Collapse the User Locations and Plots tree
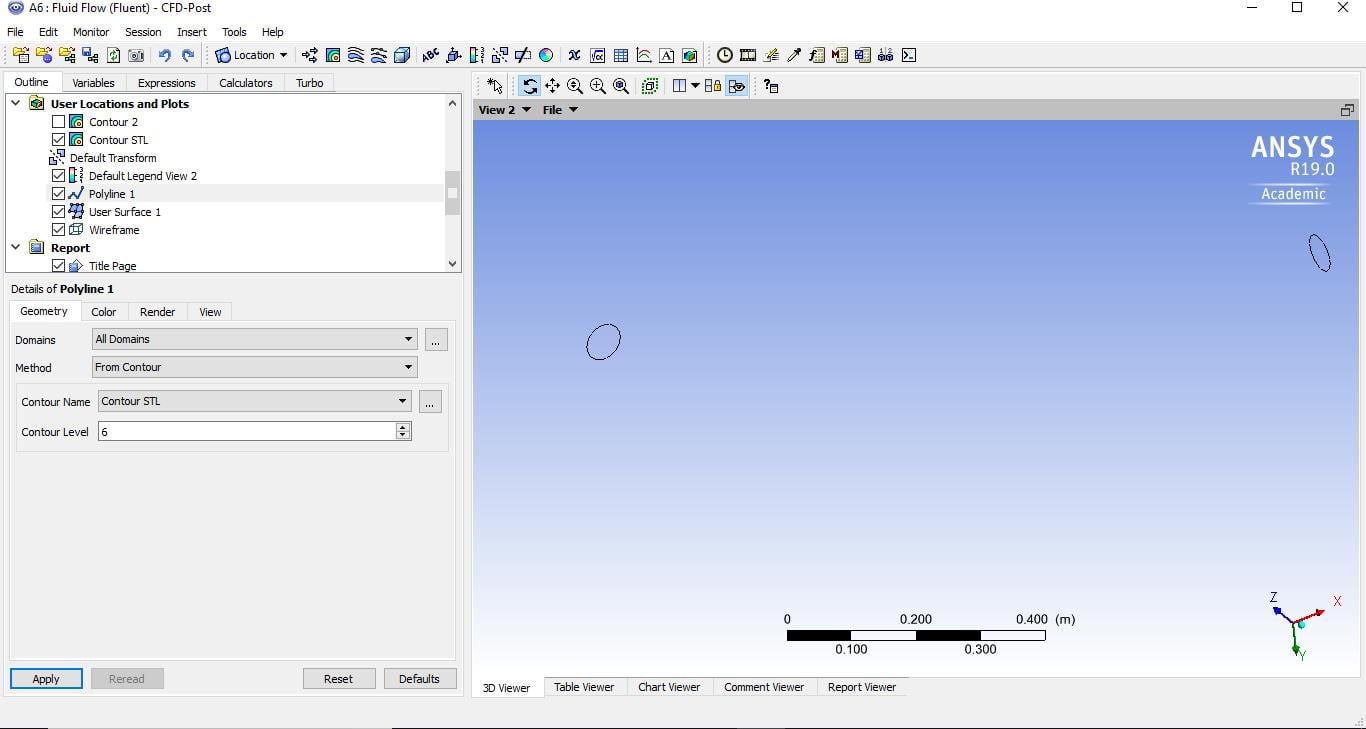This screenshot has width=1366, height=729. pos(15,103)
